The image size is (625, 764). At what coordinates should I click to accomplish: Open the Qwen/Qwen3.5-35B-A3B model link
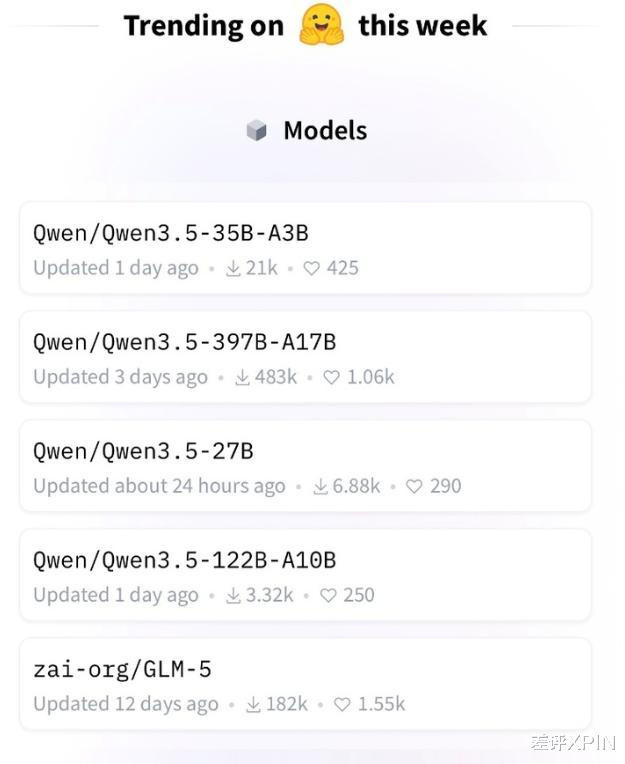pyautogui.click(x=170, y=233)
